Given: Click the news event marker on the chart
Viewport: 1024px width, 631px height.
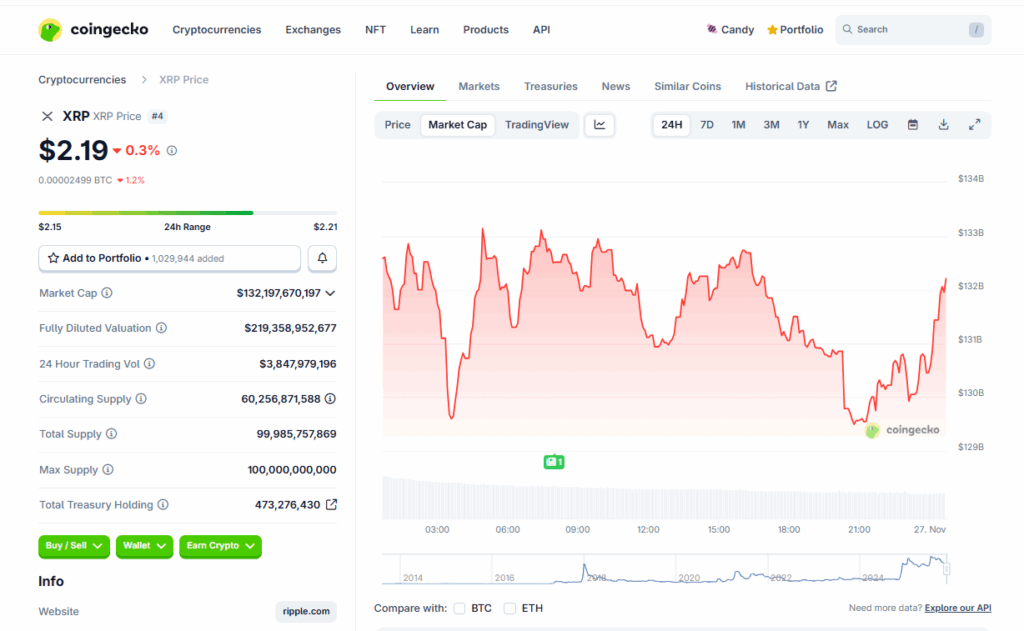Looking at the screenshot, I should (554, 462).
